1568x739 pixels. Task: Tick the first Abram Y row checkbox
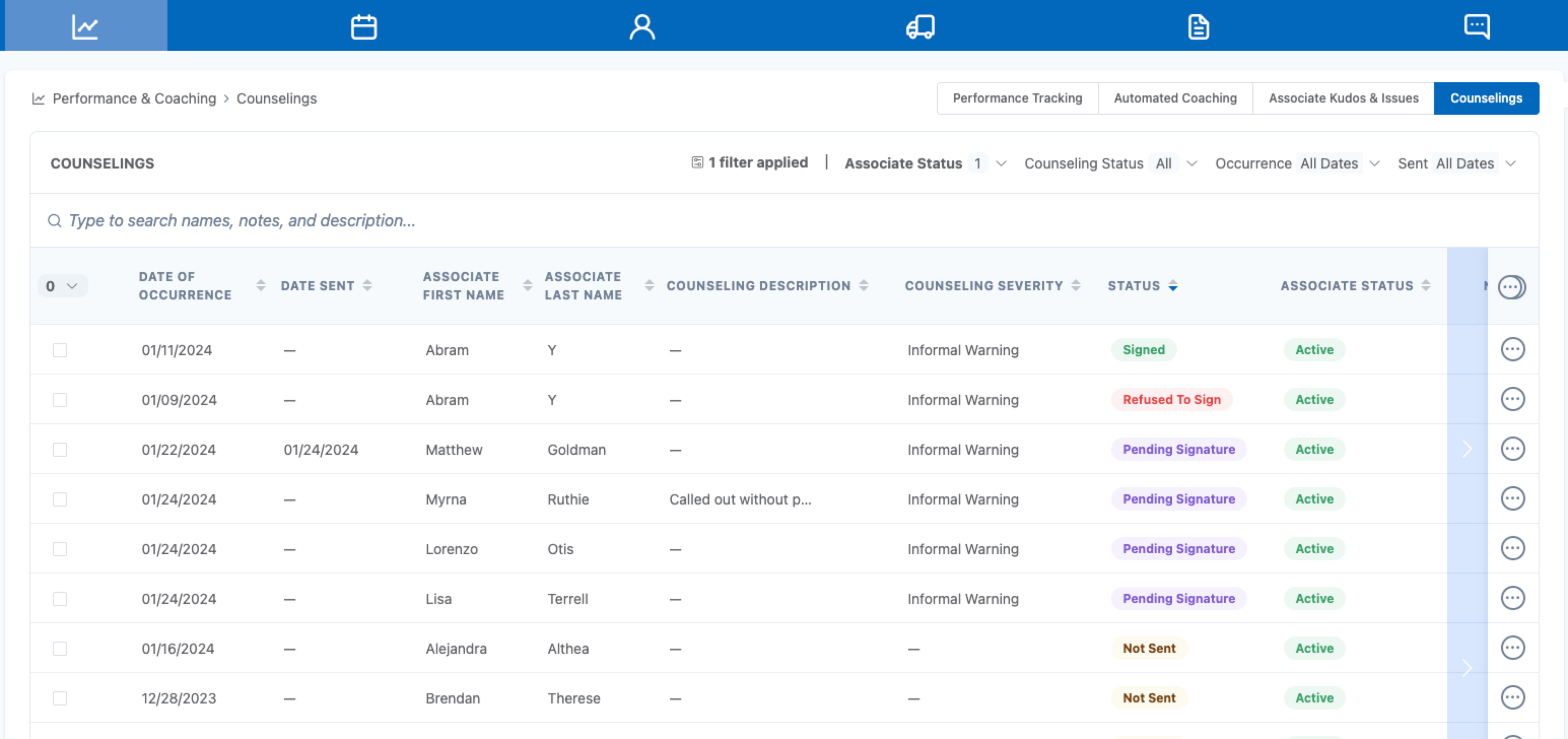tap(60, 350)
